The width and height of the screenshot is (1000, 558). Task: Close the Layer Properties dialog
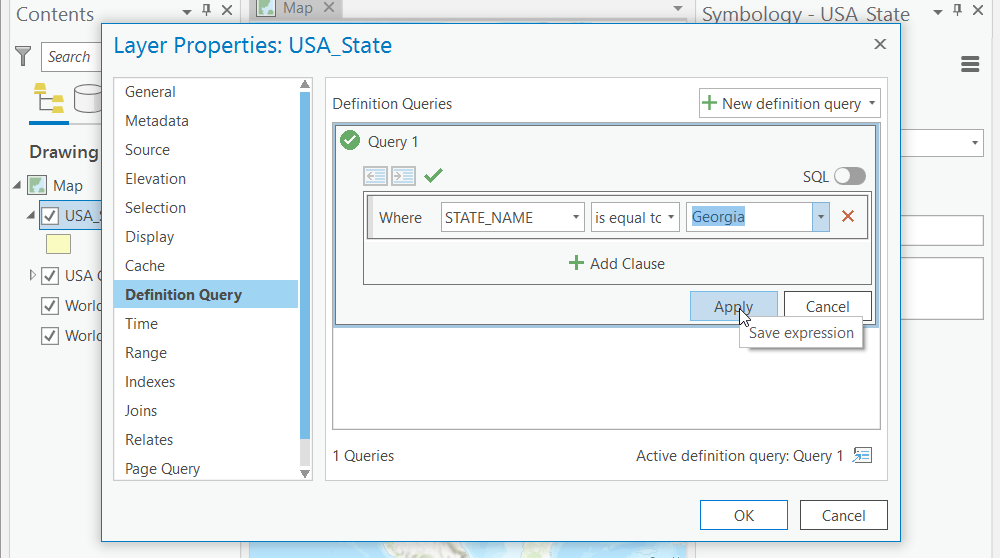[880, 44]
